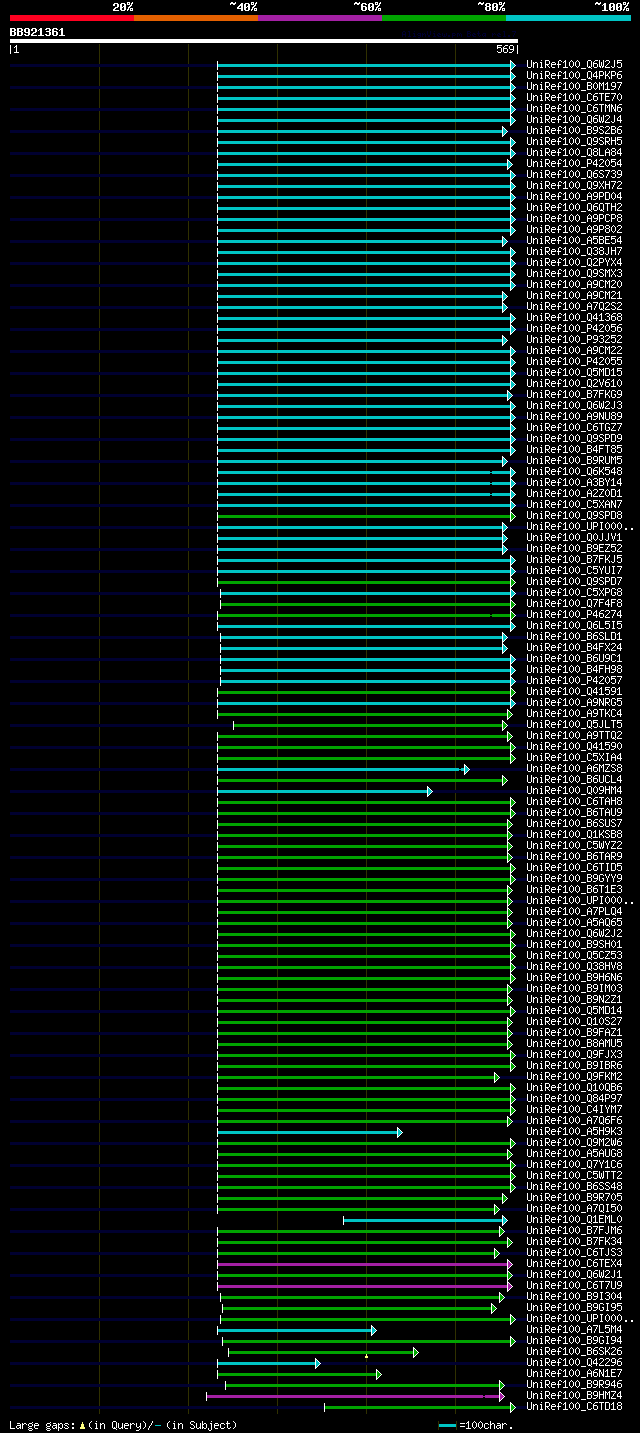The height and width of the screenshot is (1433, 640).
Task: Select label UniRef100_Q2PYX4
Action: [x=574, y=262]
